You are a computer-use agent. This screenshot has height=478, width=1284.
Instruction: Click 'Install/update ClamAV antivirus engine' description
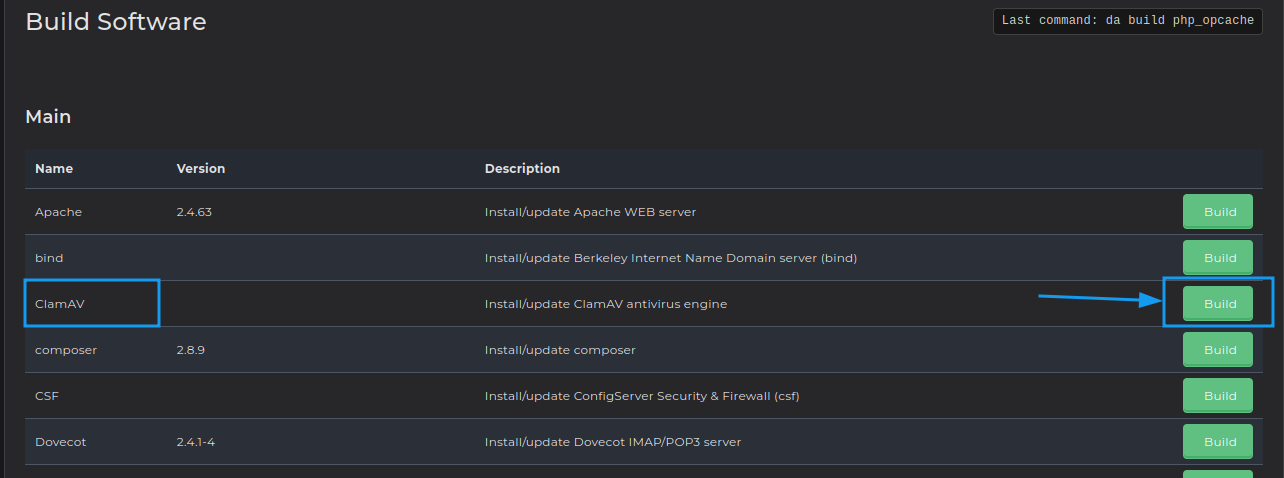click(x=606, y=304)
